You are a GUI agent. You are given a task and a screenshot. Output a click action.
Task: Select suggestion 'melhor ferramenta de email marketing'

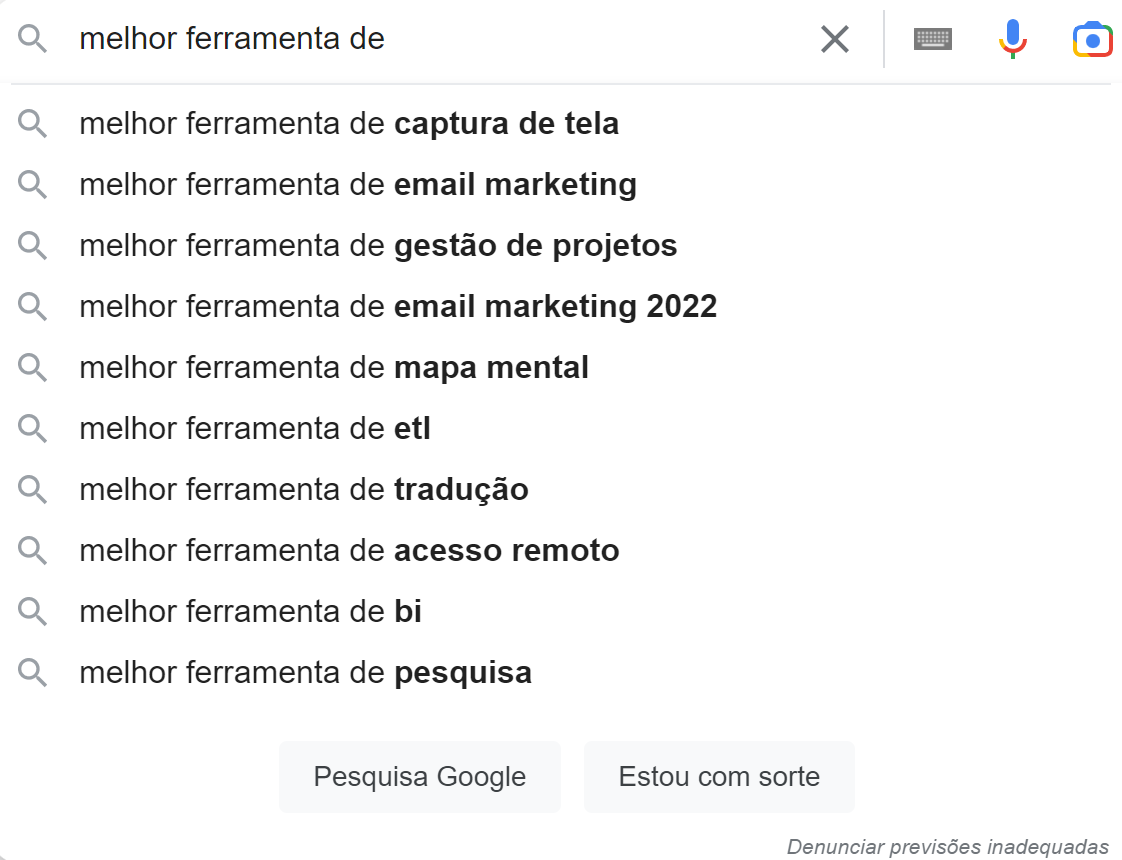coord(358,184)
